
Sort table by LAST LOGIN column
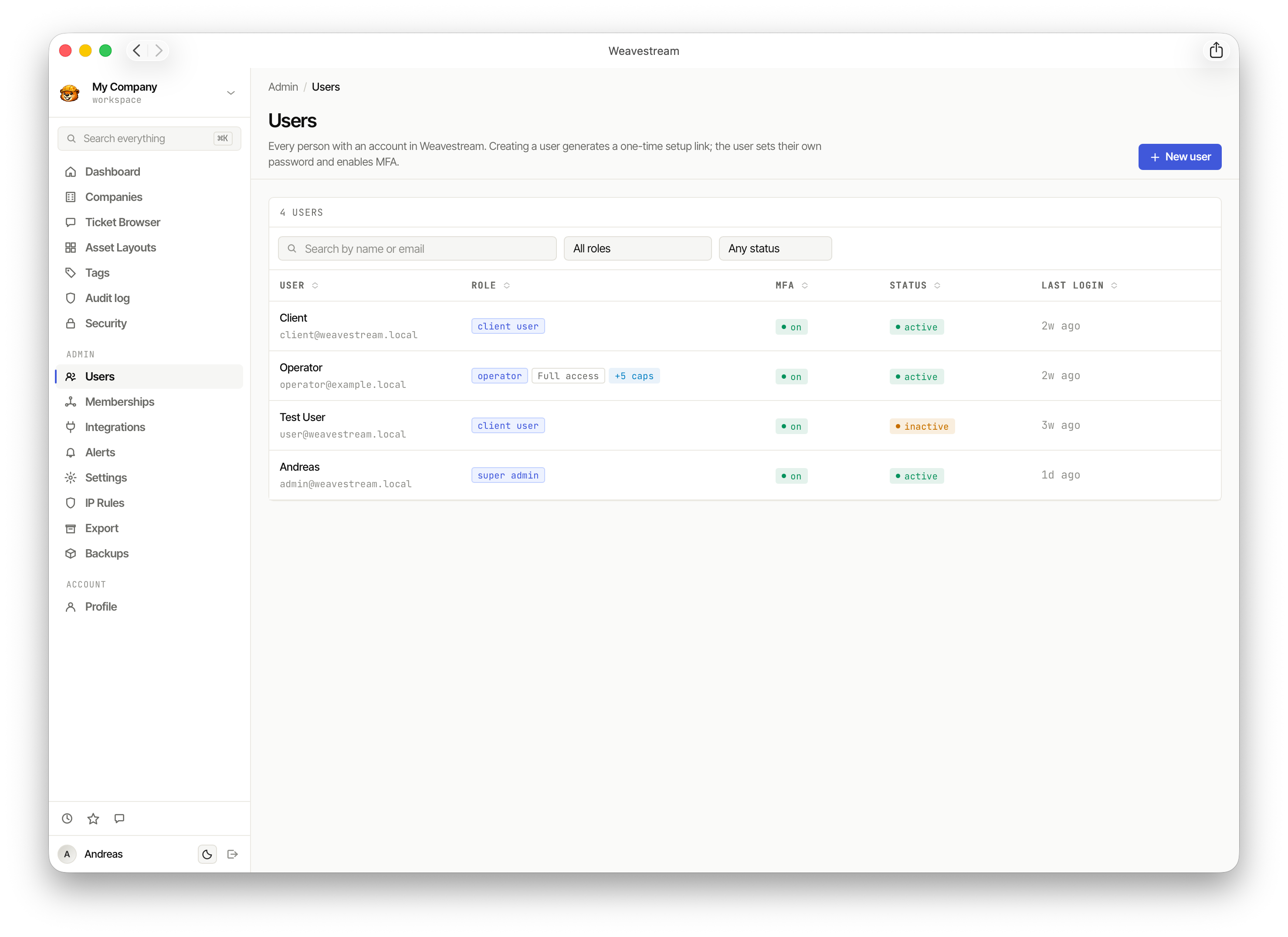(x=1079, y=285)
